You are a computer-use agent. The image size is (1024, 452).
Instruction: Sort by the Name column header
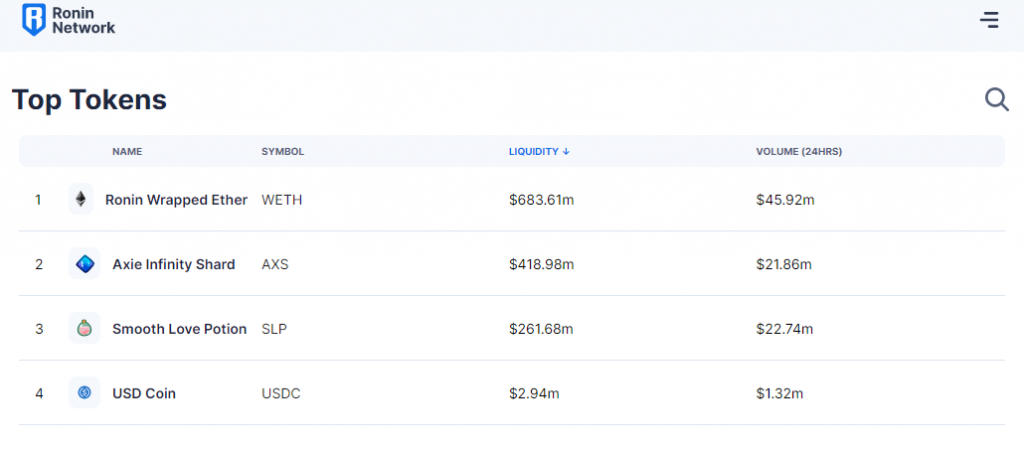[x=127, y=152]
